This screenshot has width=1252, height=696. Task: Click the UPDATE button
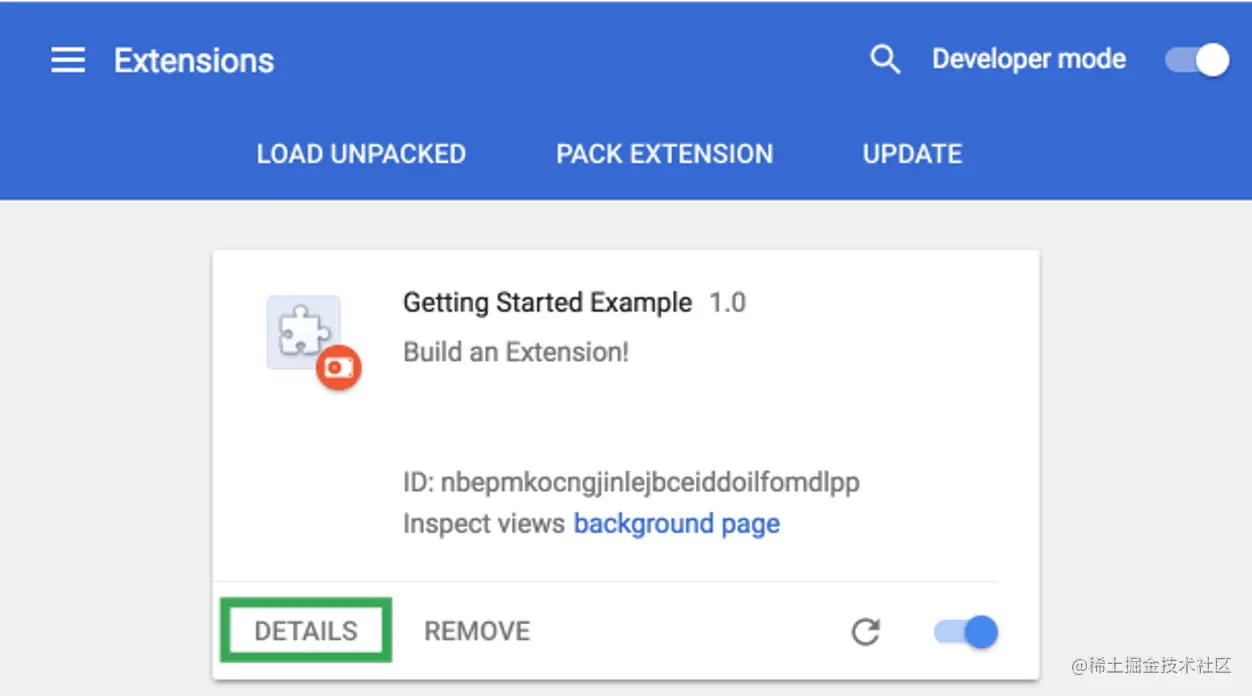912,154
